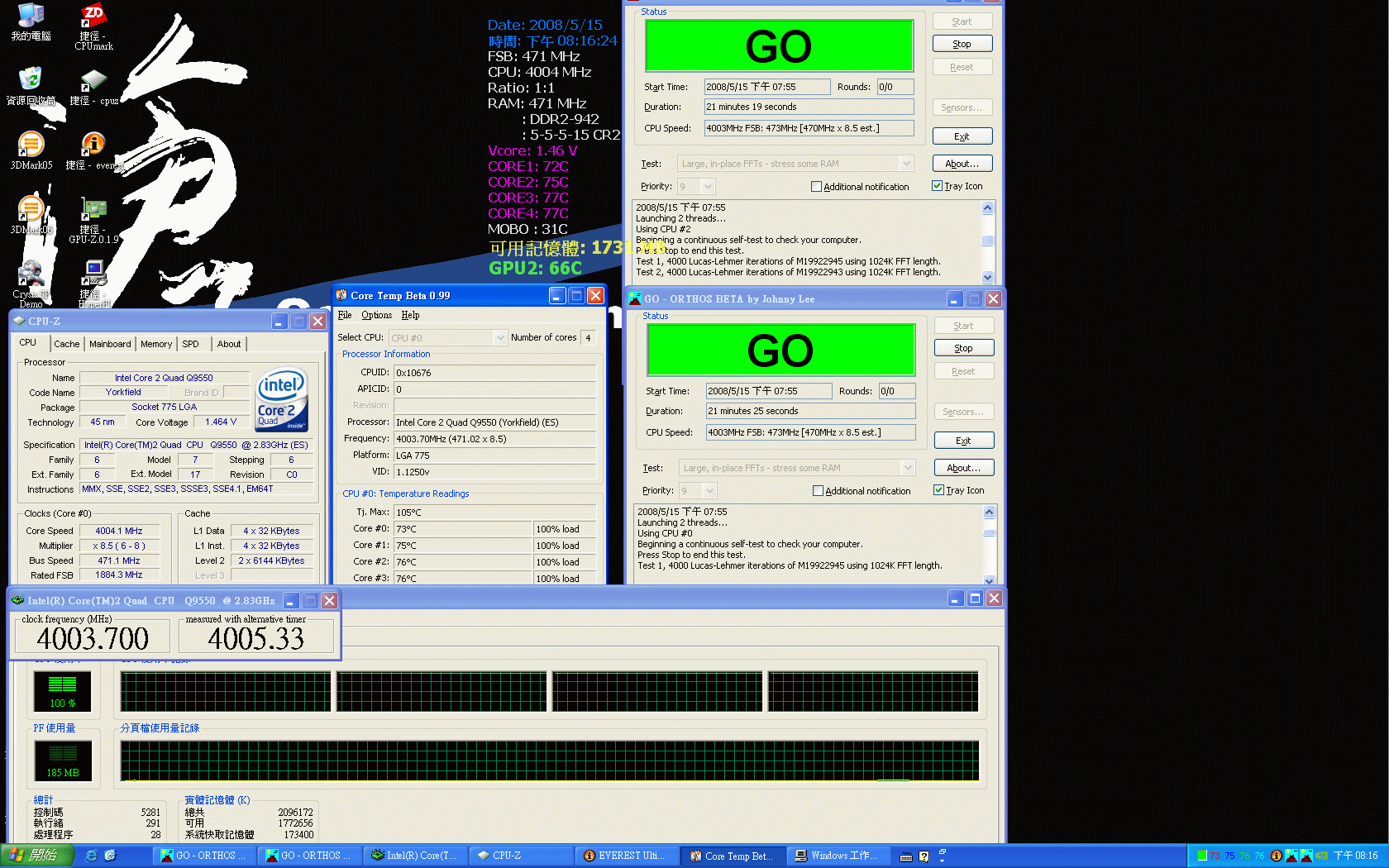This screenshot has height=868, width=1389.
Task: Toggle Tray Icon checkbox in lower ORTHOS window
Action: pyautogui.click(x=938, y=490)
